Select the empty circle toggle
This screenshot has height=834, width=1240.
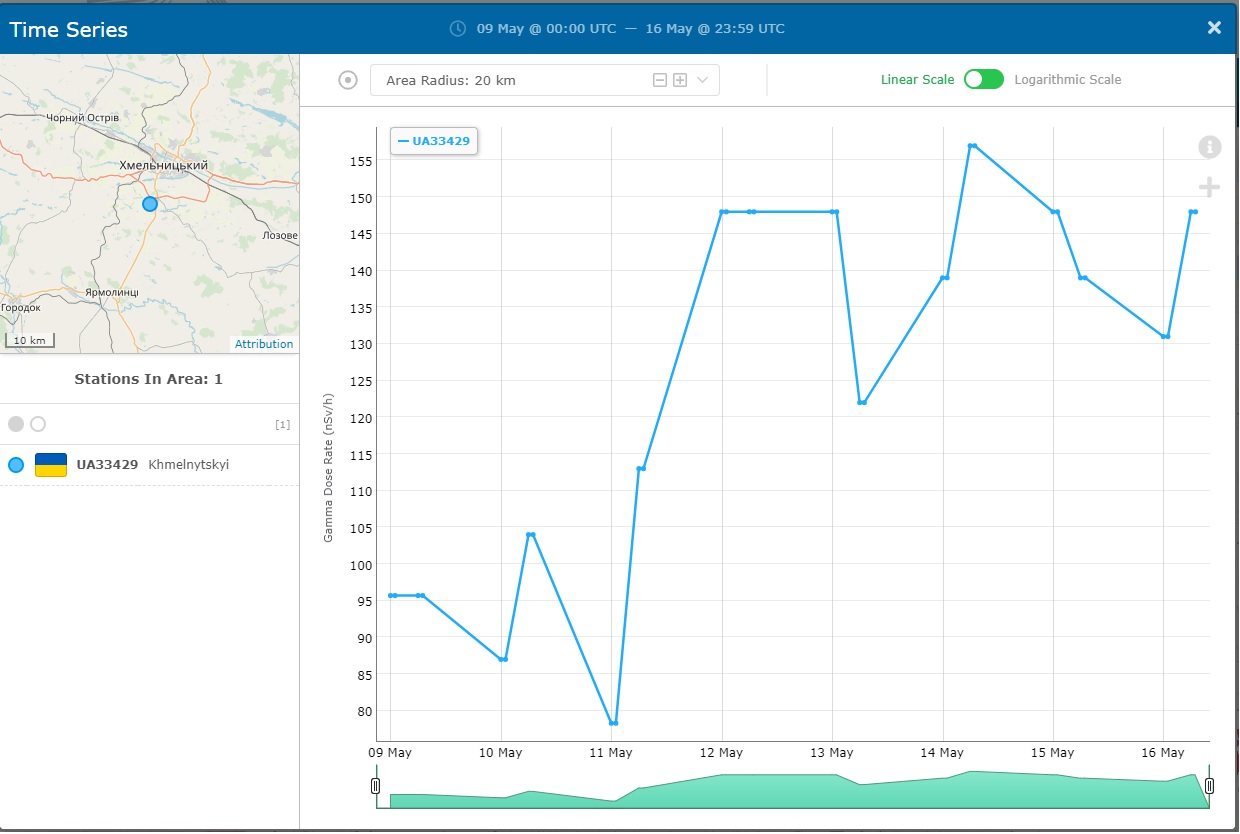38,424
